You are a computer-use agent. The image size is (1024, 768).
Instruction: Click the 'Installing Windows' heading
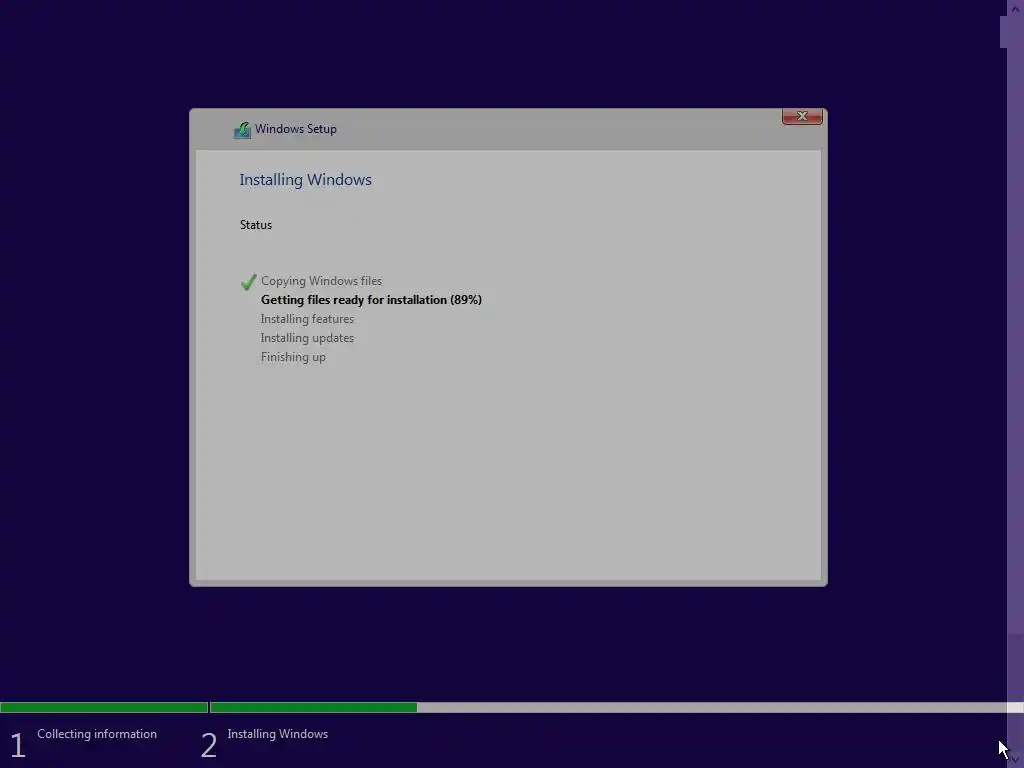[x=305, y=180]
